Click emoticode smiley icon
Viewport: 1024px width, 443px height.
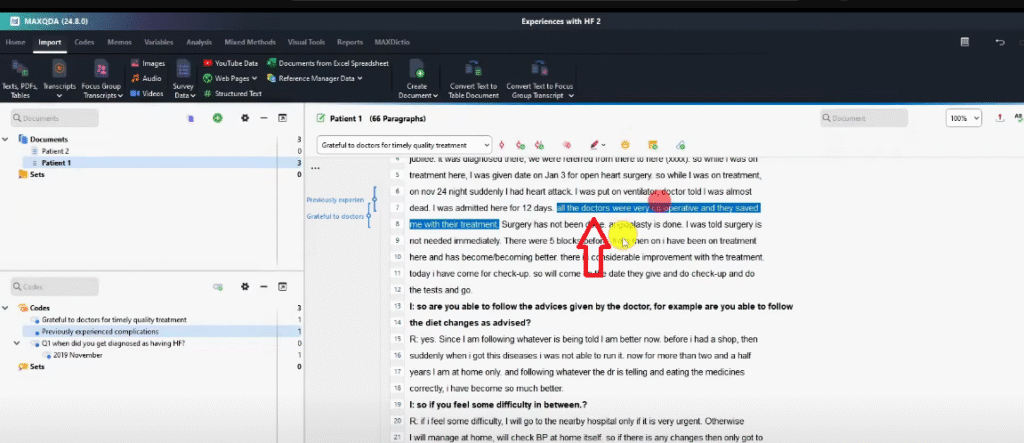(625, 144)
